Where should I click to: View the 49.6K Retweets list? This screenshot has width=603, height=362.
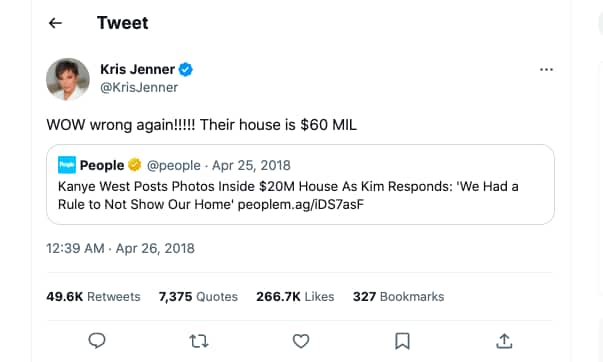[93, 297]
